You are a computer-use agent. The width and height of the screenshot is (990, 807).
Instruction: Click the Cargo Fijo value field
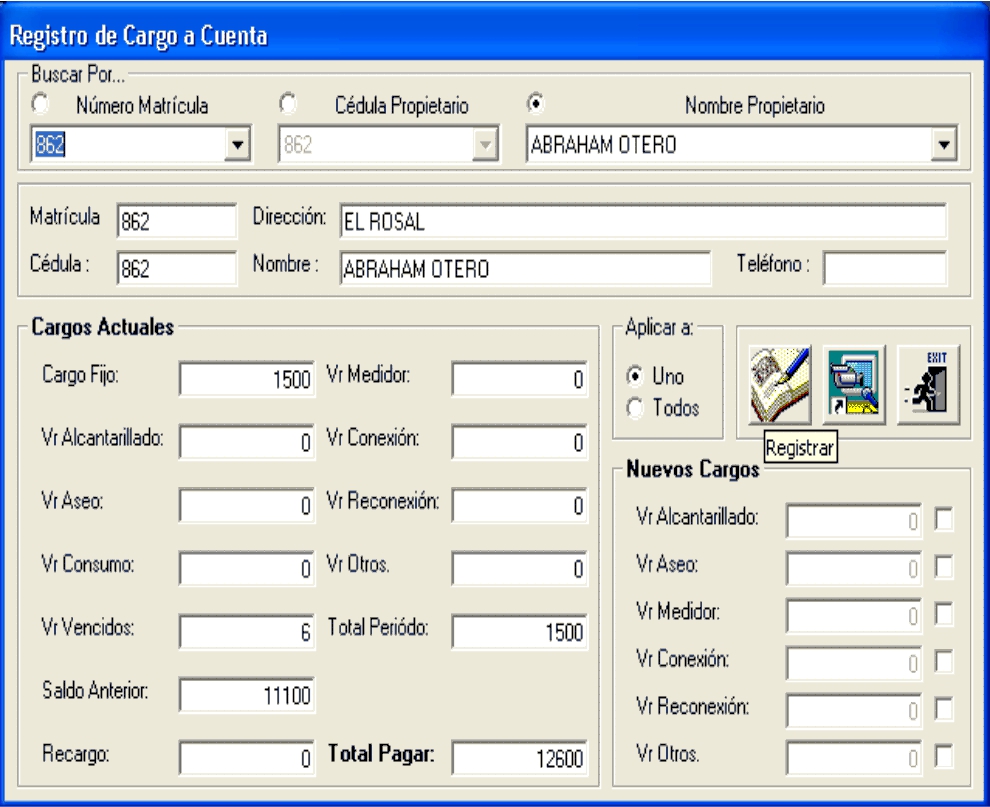247,380
